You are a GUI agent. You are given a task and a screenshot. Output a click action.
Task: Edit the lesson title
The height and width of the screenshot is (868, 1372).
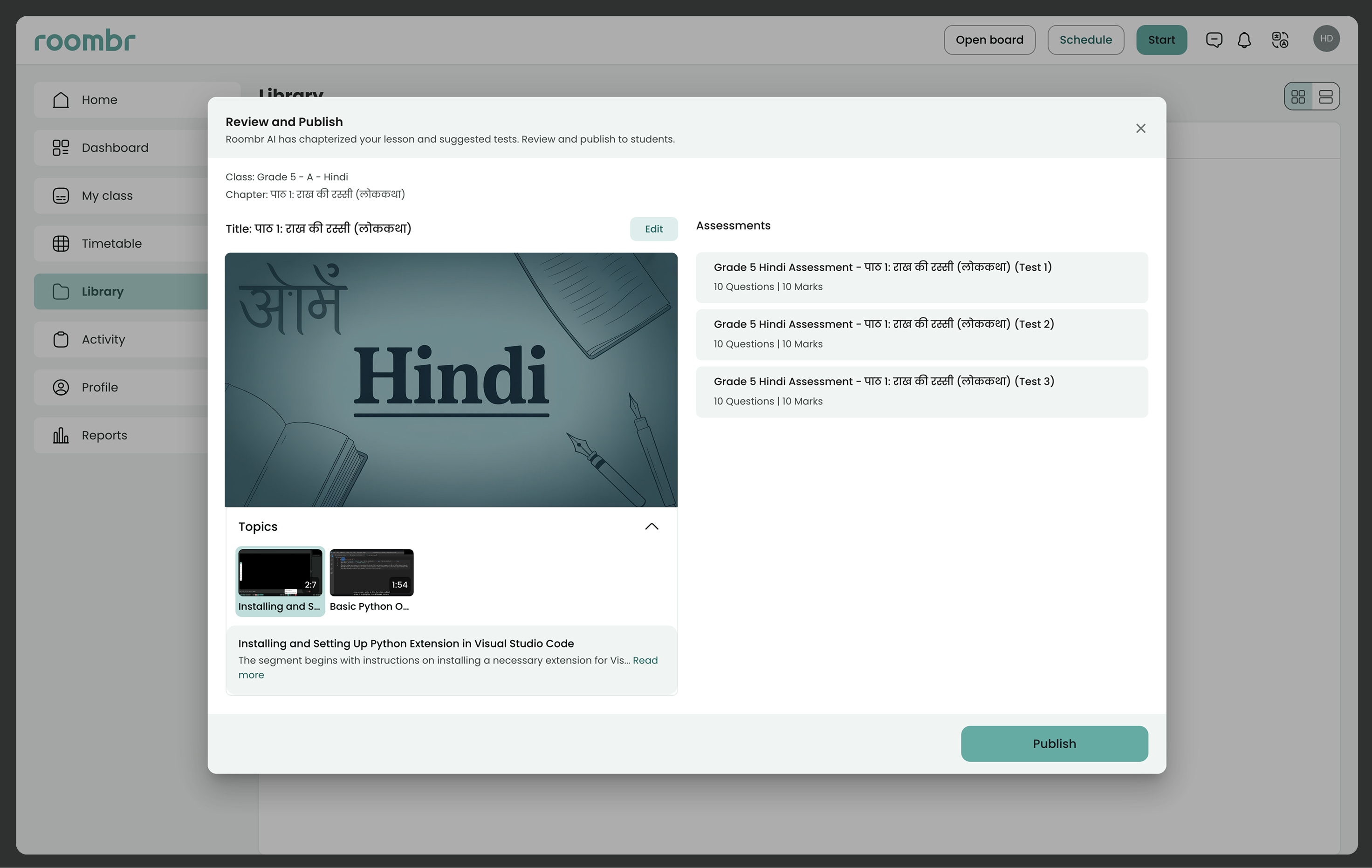tap(653, 229)
